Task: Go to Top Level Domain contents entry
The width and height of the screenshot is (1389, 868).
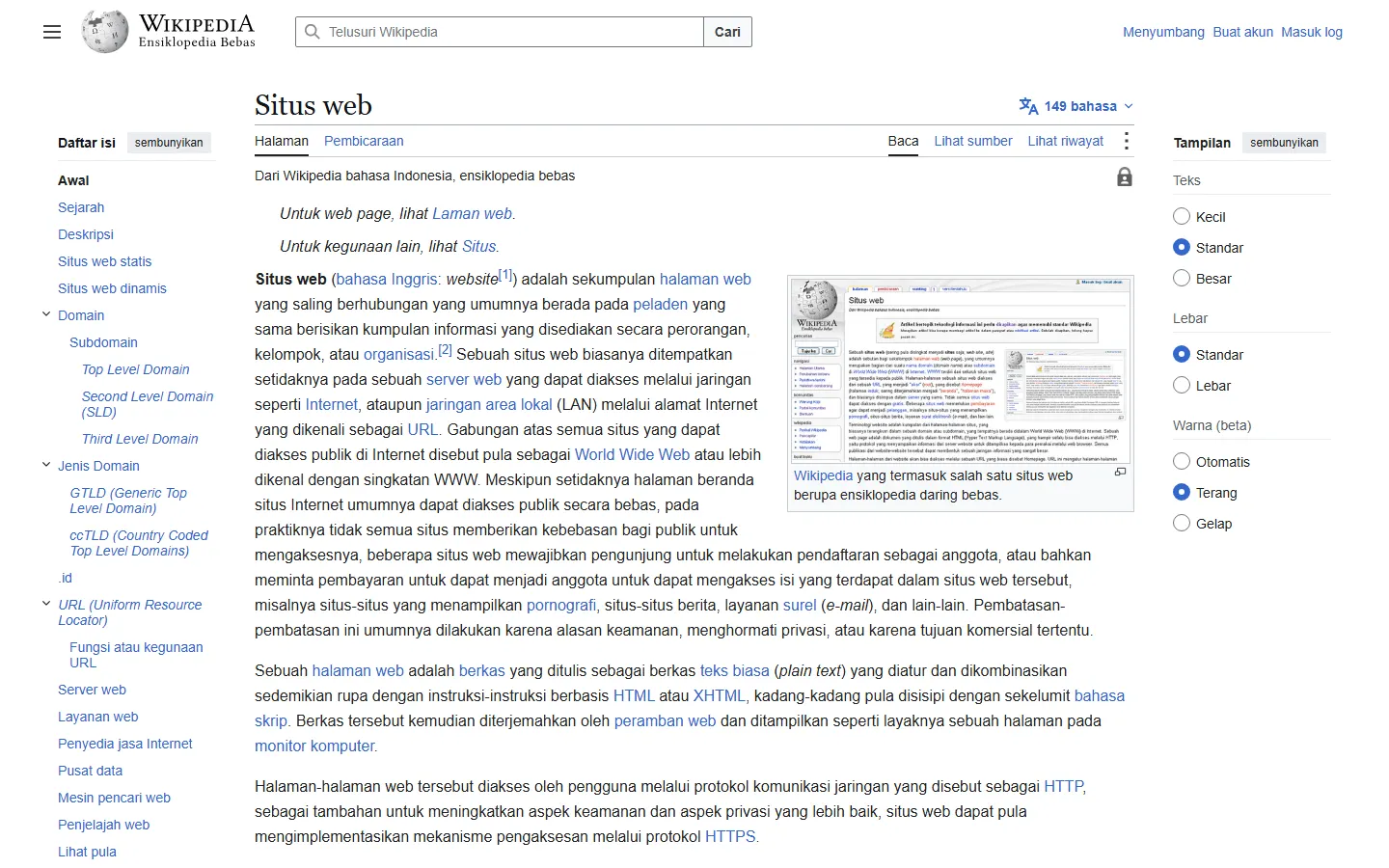Action: coord(135,369)
